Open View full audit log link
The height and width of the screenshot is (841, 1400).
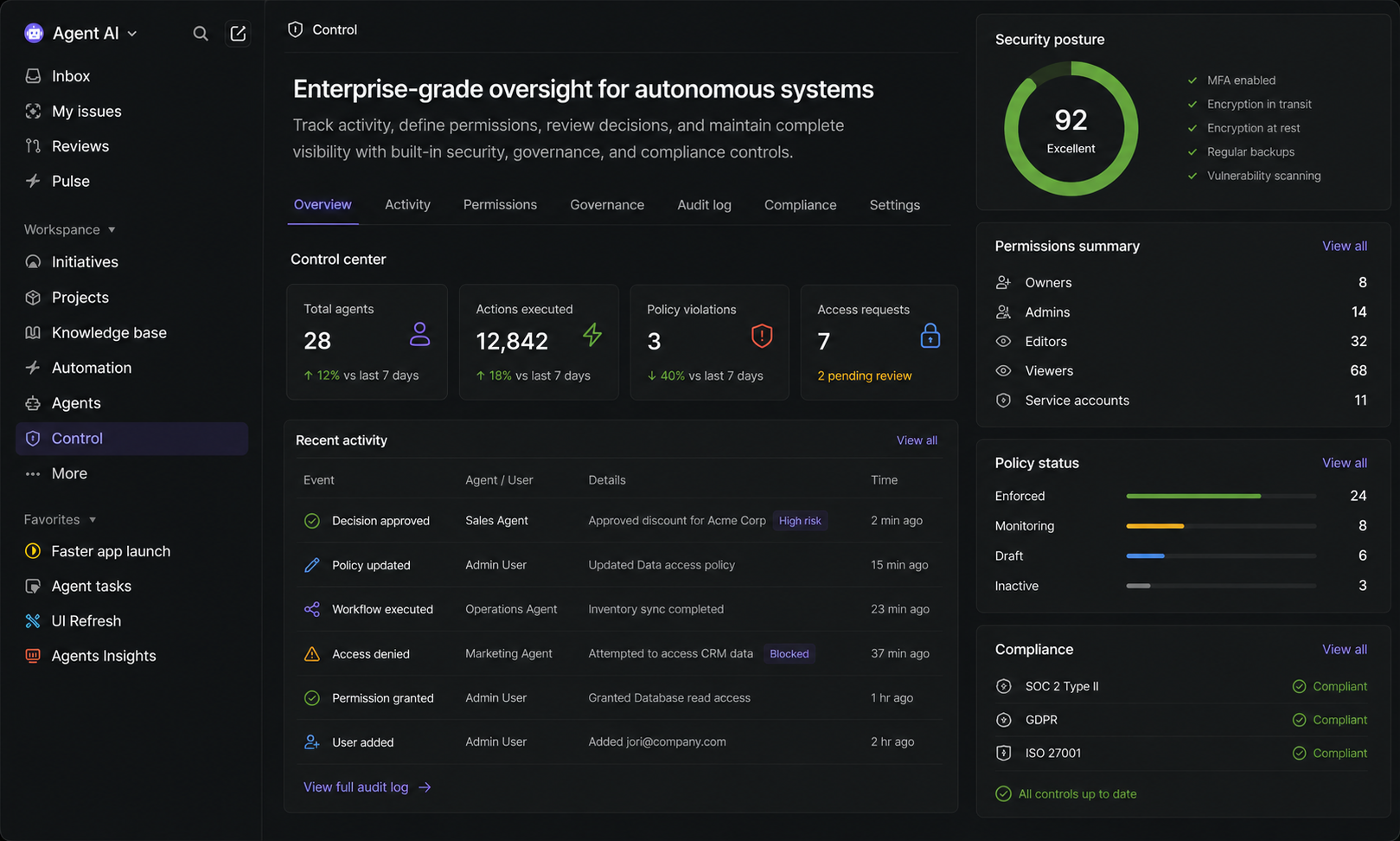367,787
